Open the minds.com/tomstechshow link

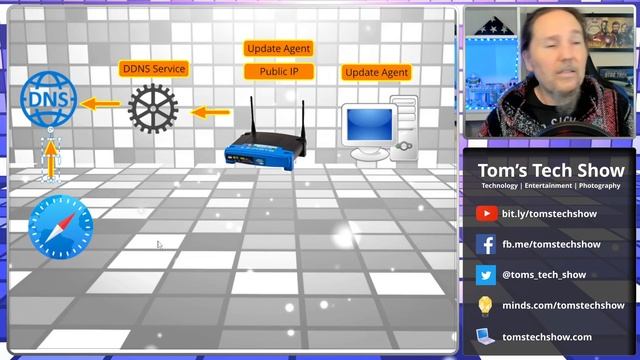click(563, 306)
